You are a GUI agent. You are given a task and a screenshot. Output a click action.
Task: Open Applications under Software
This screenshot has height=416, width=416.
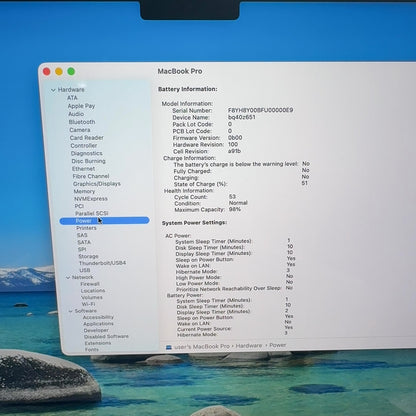click(98, 324)
